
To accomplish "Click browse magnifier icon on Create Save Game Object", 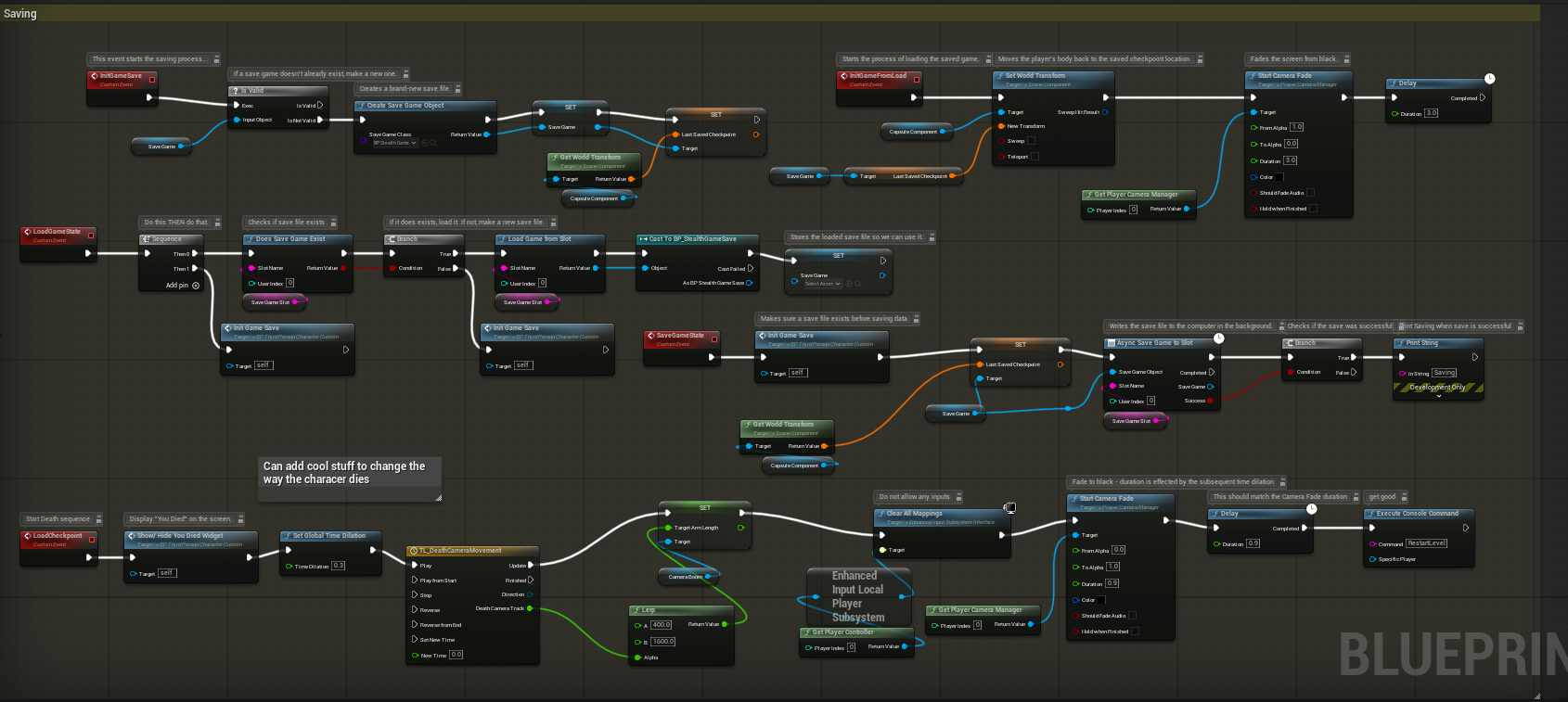I will point(433,143).
